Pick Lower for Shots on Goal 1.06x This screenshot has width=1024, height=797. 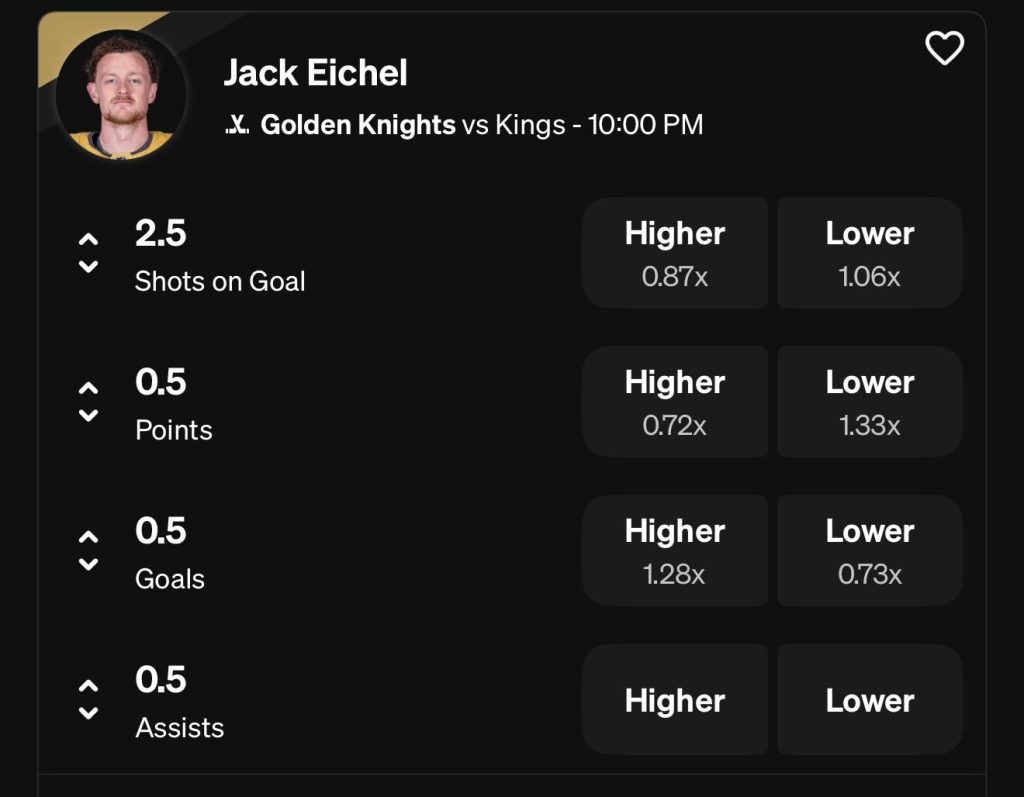click(x=869, y=252)
